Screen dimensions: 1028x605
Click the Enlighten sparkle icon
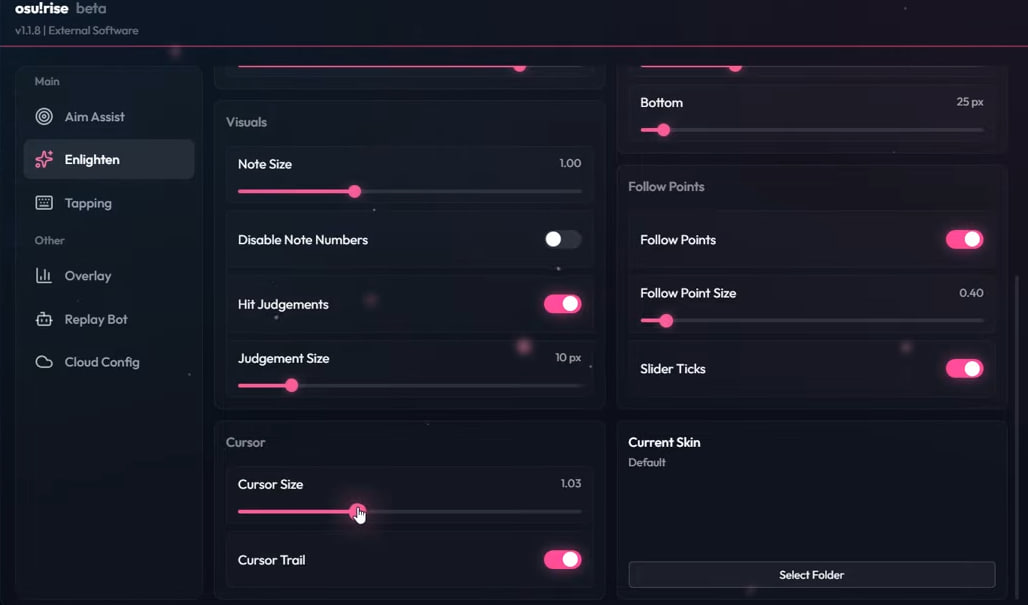click(x=44, y=160)
